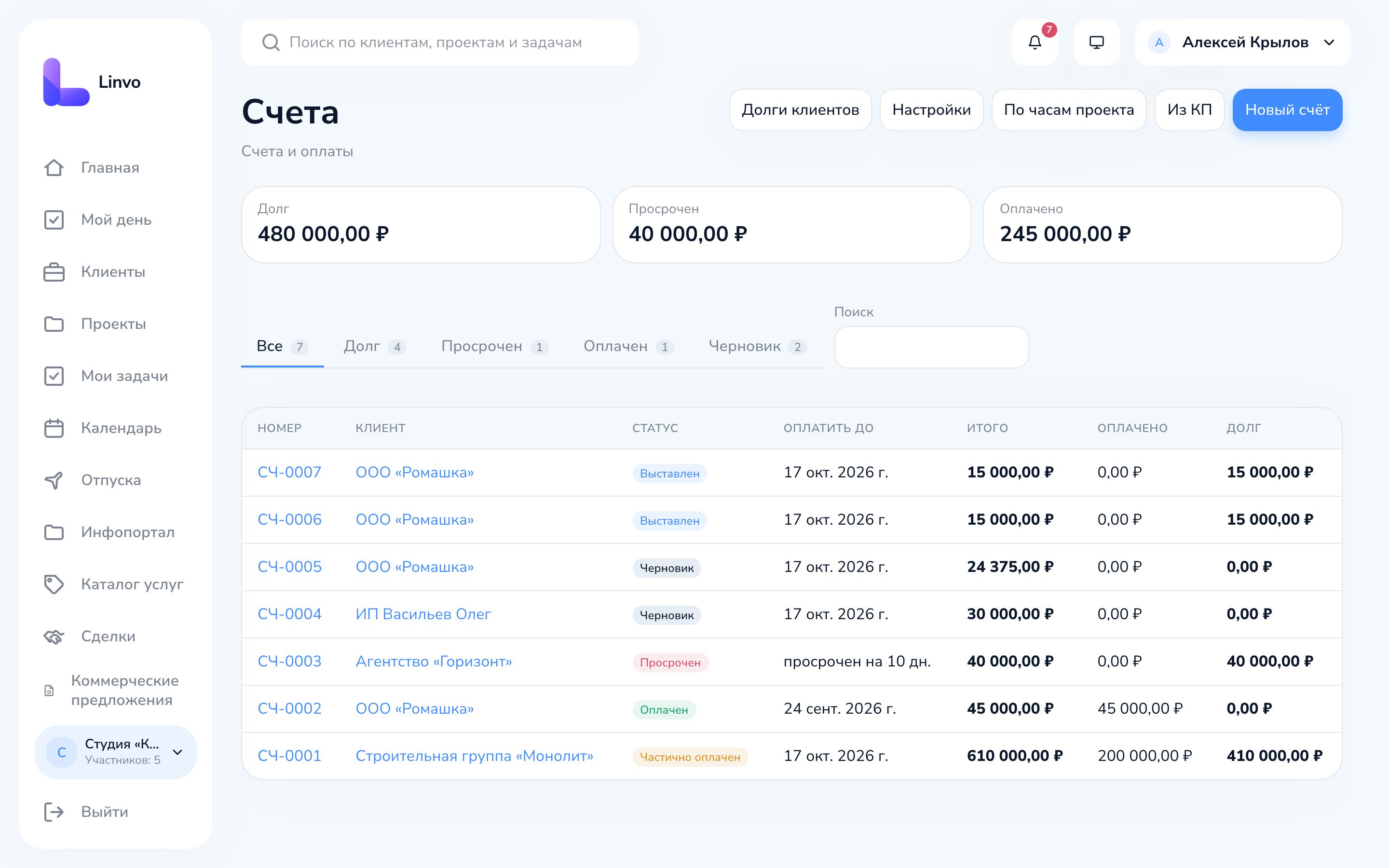
Task: Focus the Поиск input above the table
Action: click(x=931, y=347)
